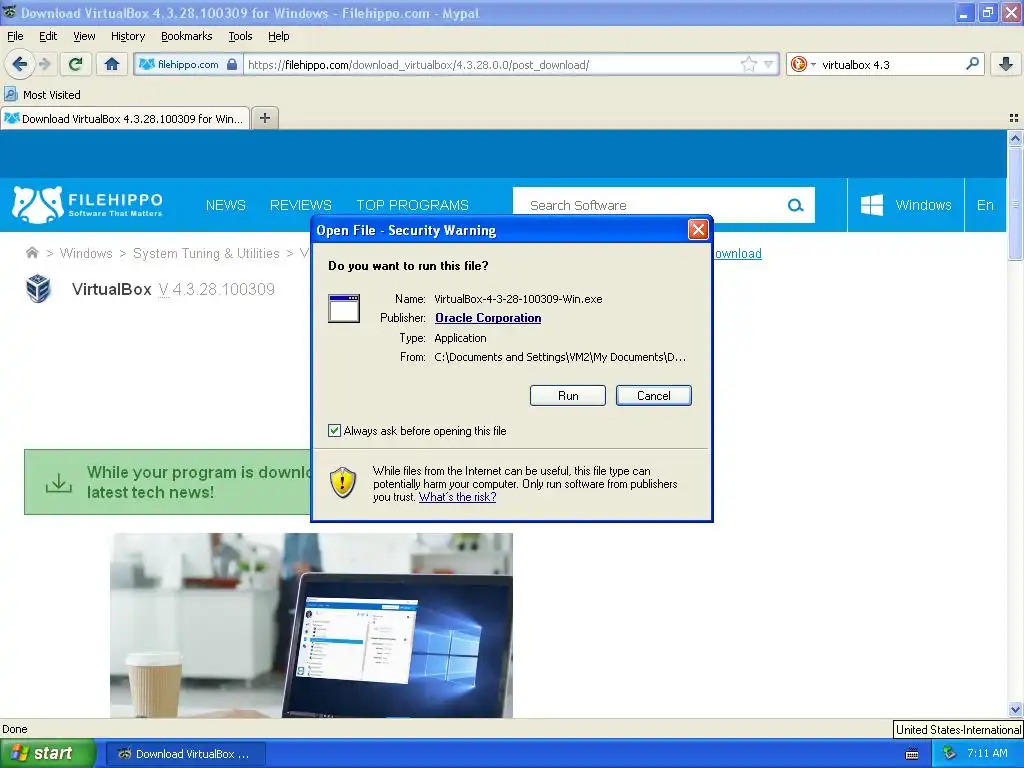
Task: Open the History menu
Action: [x=127, y=36]
